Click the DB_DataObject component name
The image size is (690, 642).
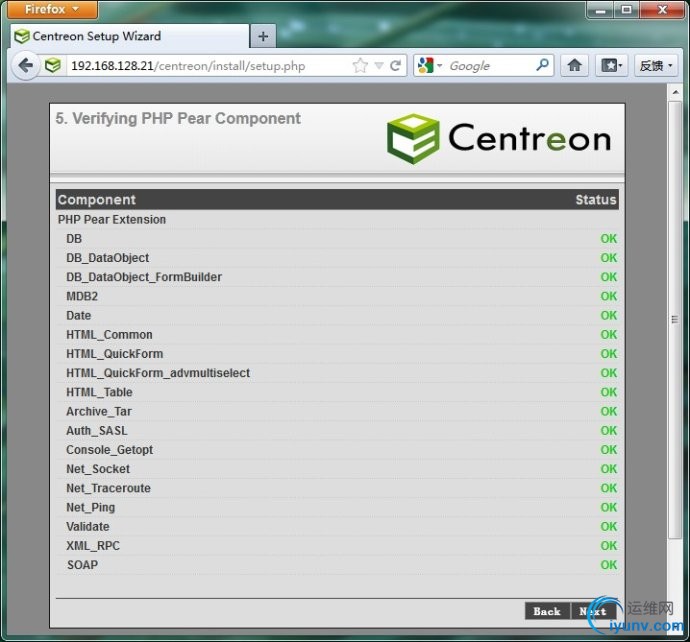click(107, 258)
